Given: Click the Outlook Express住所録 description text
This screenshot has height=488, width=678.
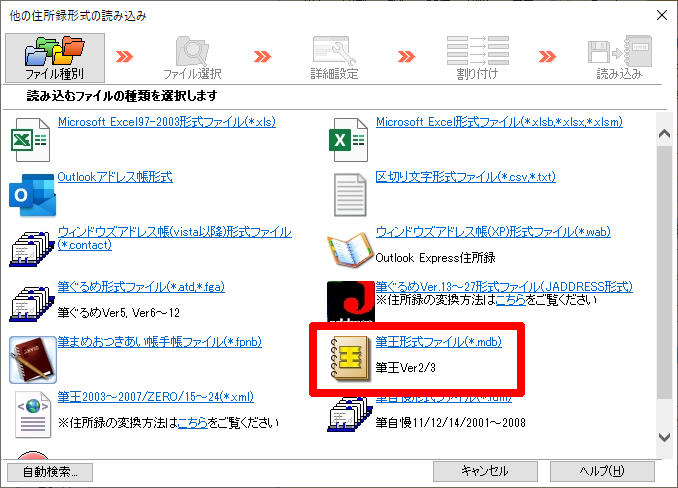Looking at the screenshot, I should pyautogui.click(x=435, y=258).
